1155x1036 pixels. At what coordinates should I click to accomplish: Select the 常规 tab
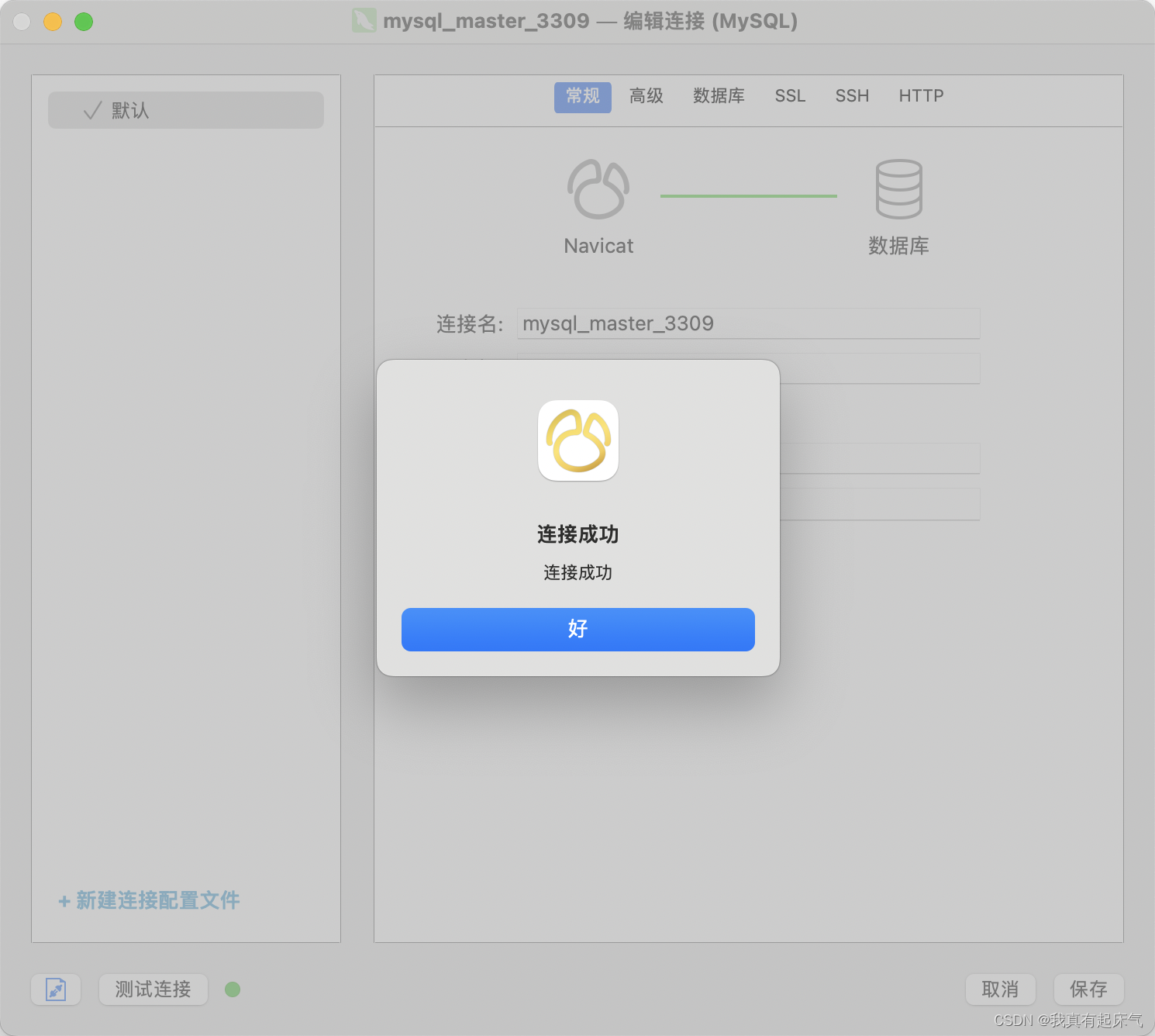(x=583, y=97)
